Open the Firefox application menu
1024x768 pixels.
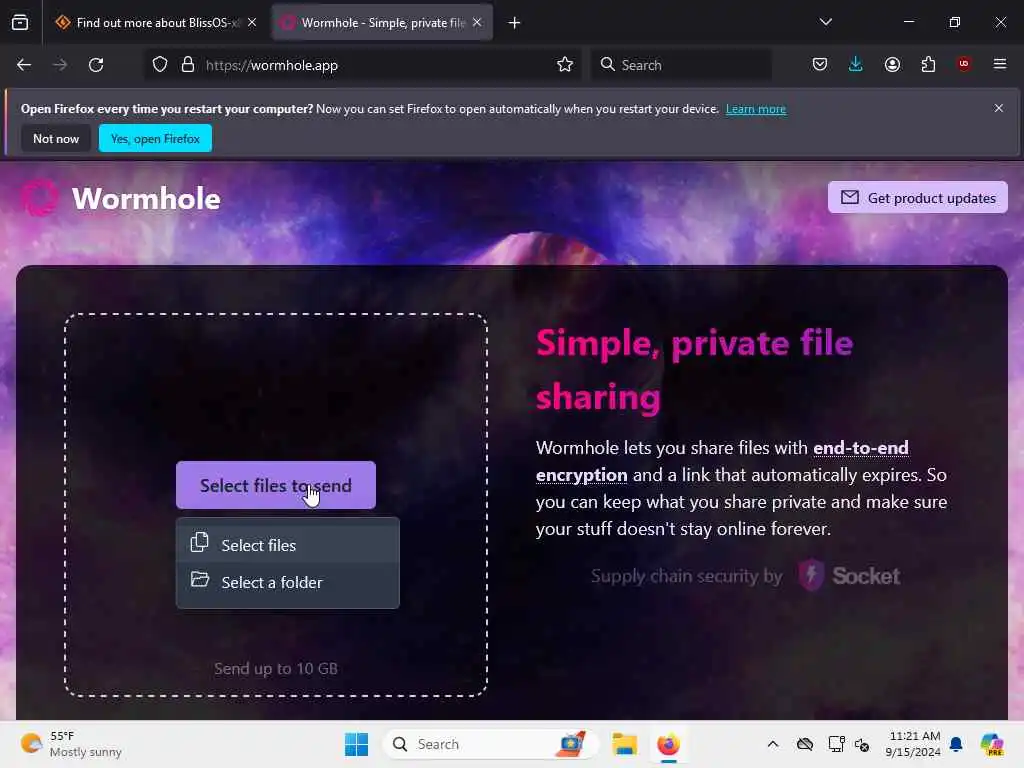tap(1000, 64)
